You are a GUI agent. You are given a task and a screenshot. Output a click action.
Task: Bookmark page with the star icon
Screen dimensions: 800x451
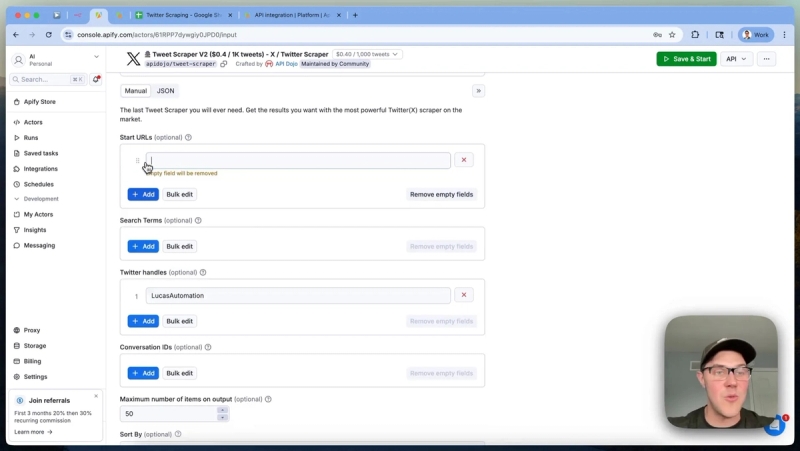672,35
